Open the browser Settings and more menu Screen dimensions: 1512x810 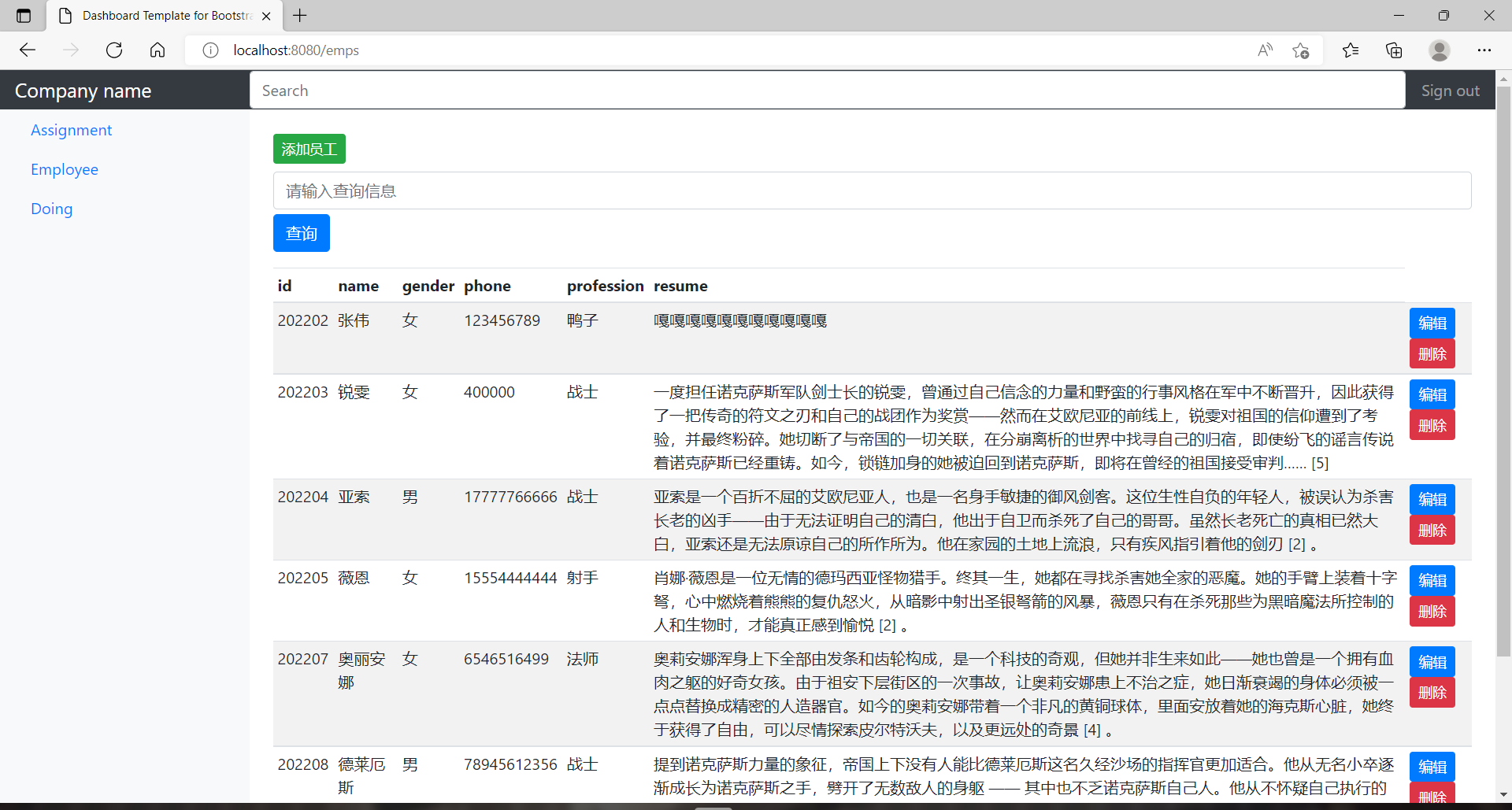point(1484,50)
